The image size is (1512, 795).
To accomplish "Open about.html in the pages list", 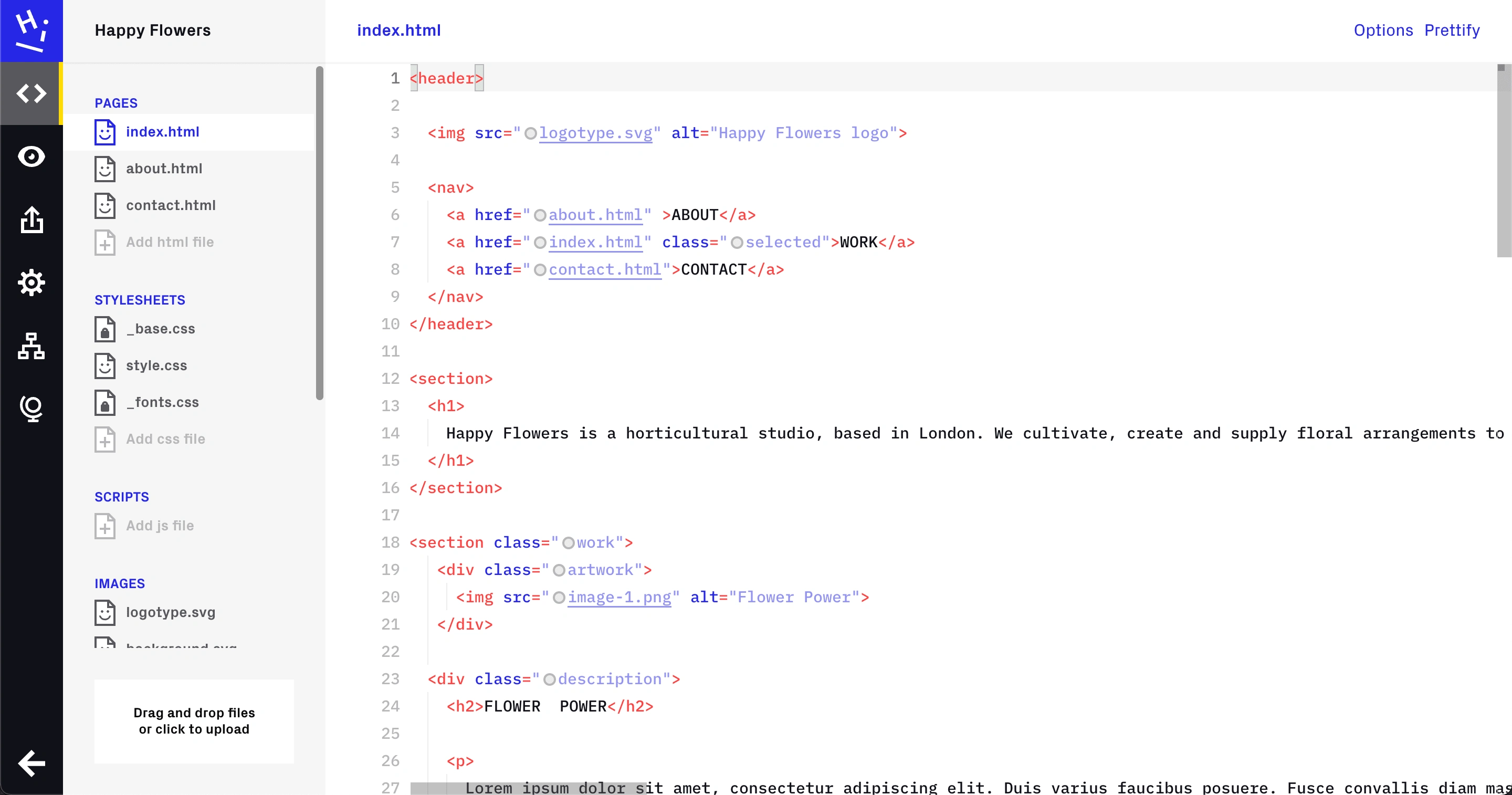I will [164, 168].
